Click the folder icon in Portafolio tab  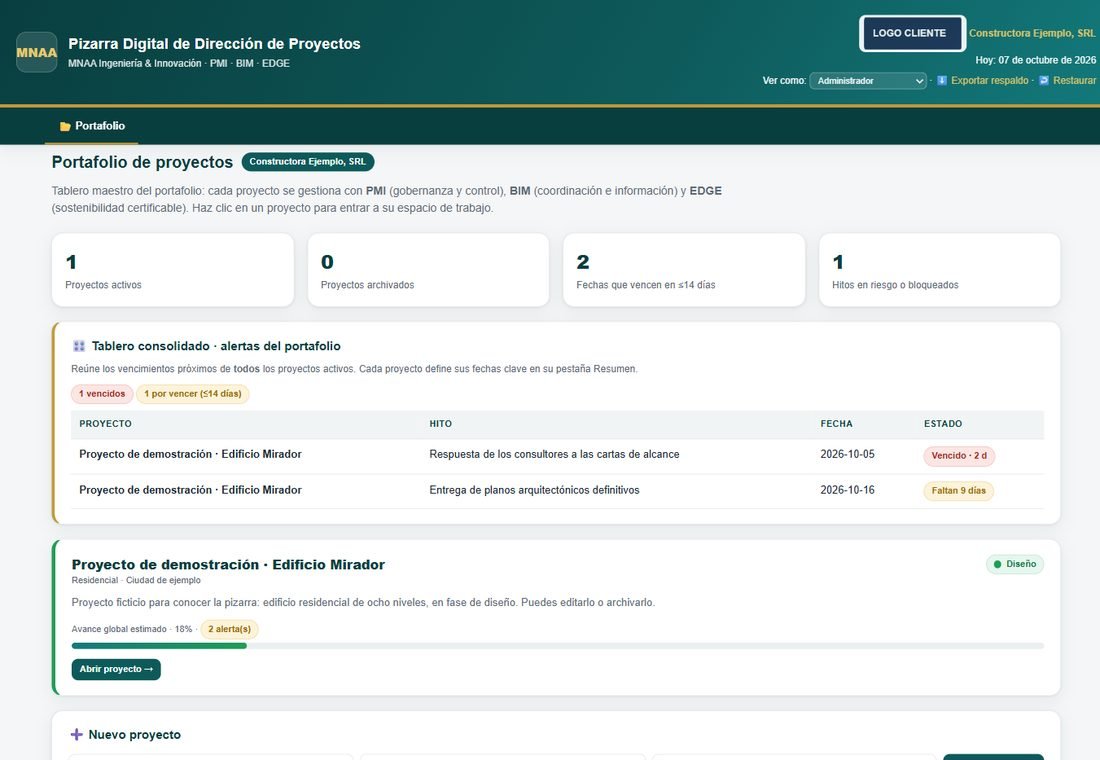[x=65, y=126]
